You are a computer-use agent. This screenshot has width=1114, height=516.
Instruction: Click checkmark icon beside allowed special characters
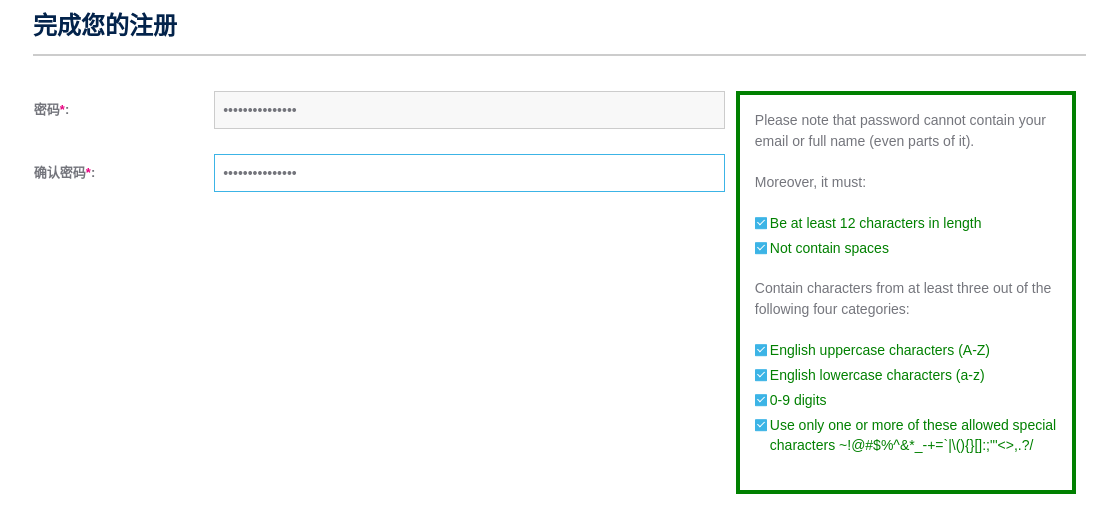(761, 425)
